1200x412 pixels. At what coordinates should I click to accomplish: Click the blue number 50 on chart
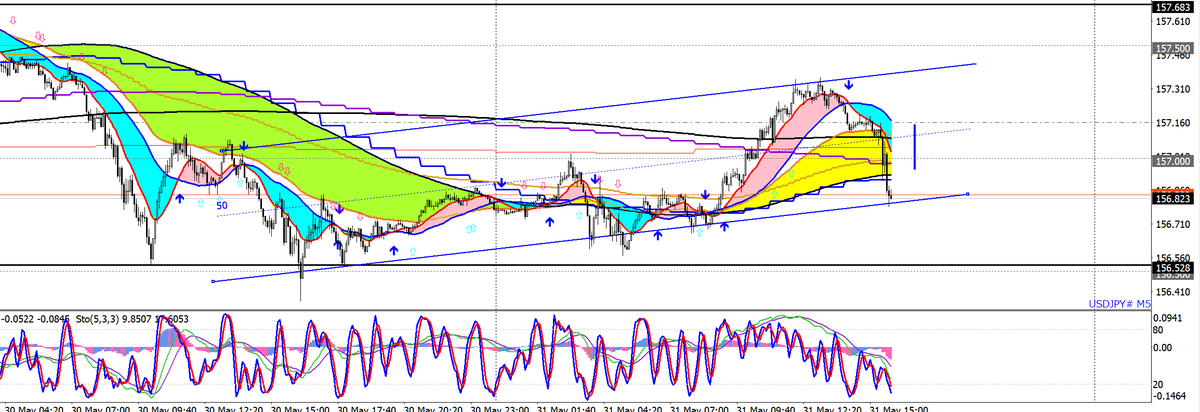click(223, 204)
